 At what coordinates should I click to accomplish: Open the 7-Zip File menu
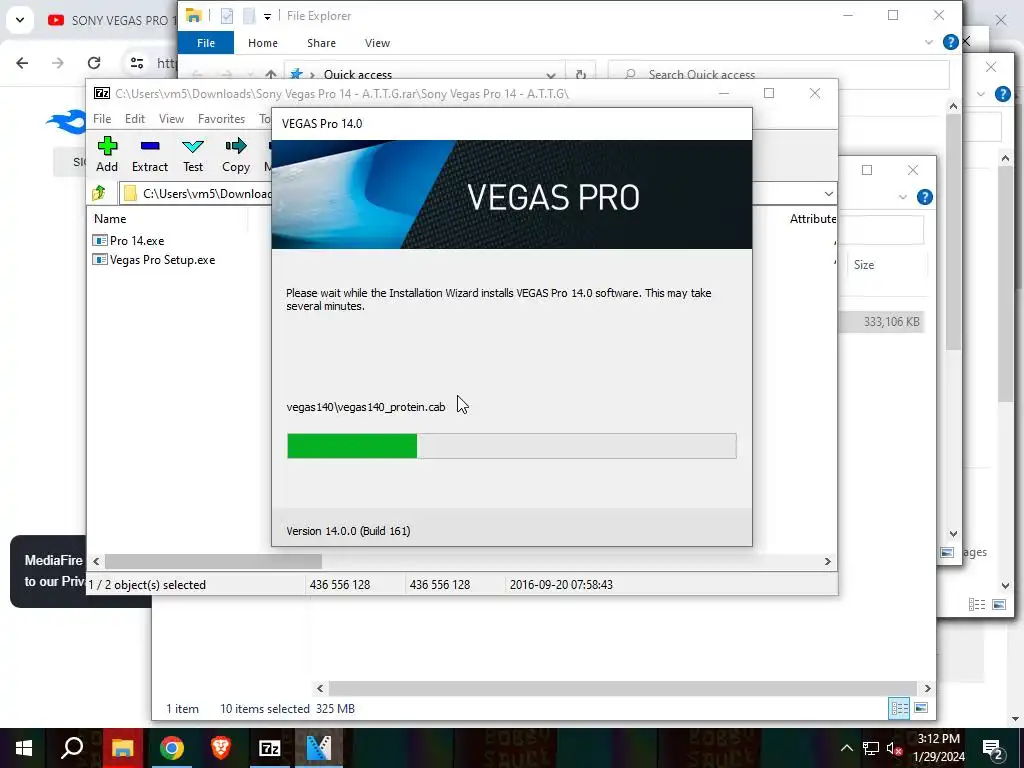coord(102,119)
